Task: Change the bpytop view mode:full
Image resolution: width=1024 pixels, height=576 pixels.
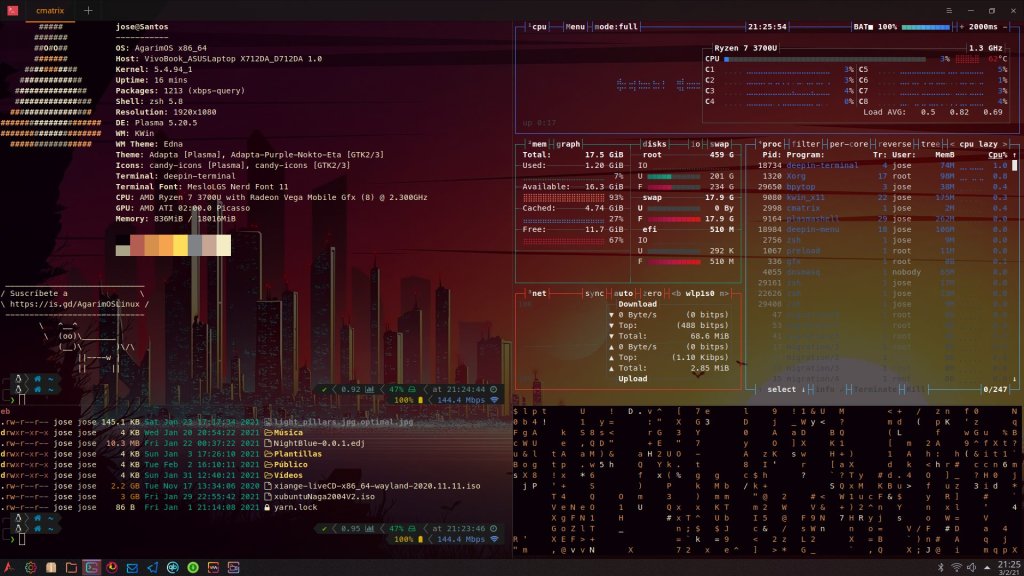Action: (615, 27)
